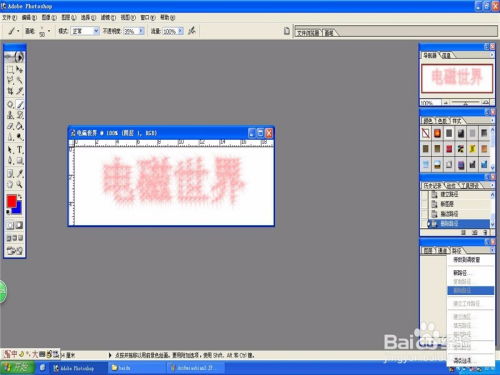Screen dimensions: 500x375
Task: Switch to standard screen mode
Action: click(9, 238)
